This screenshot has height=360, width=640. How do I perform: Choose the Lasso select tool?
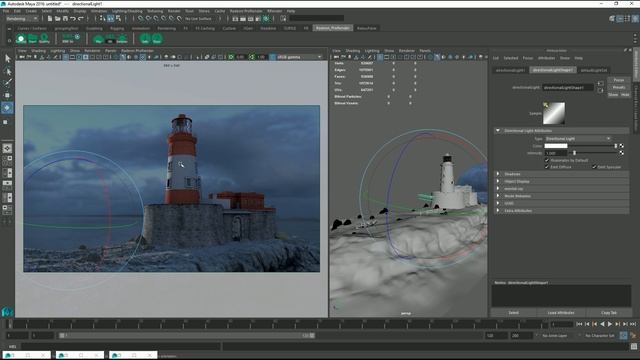point(7,71)
